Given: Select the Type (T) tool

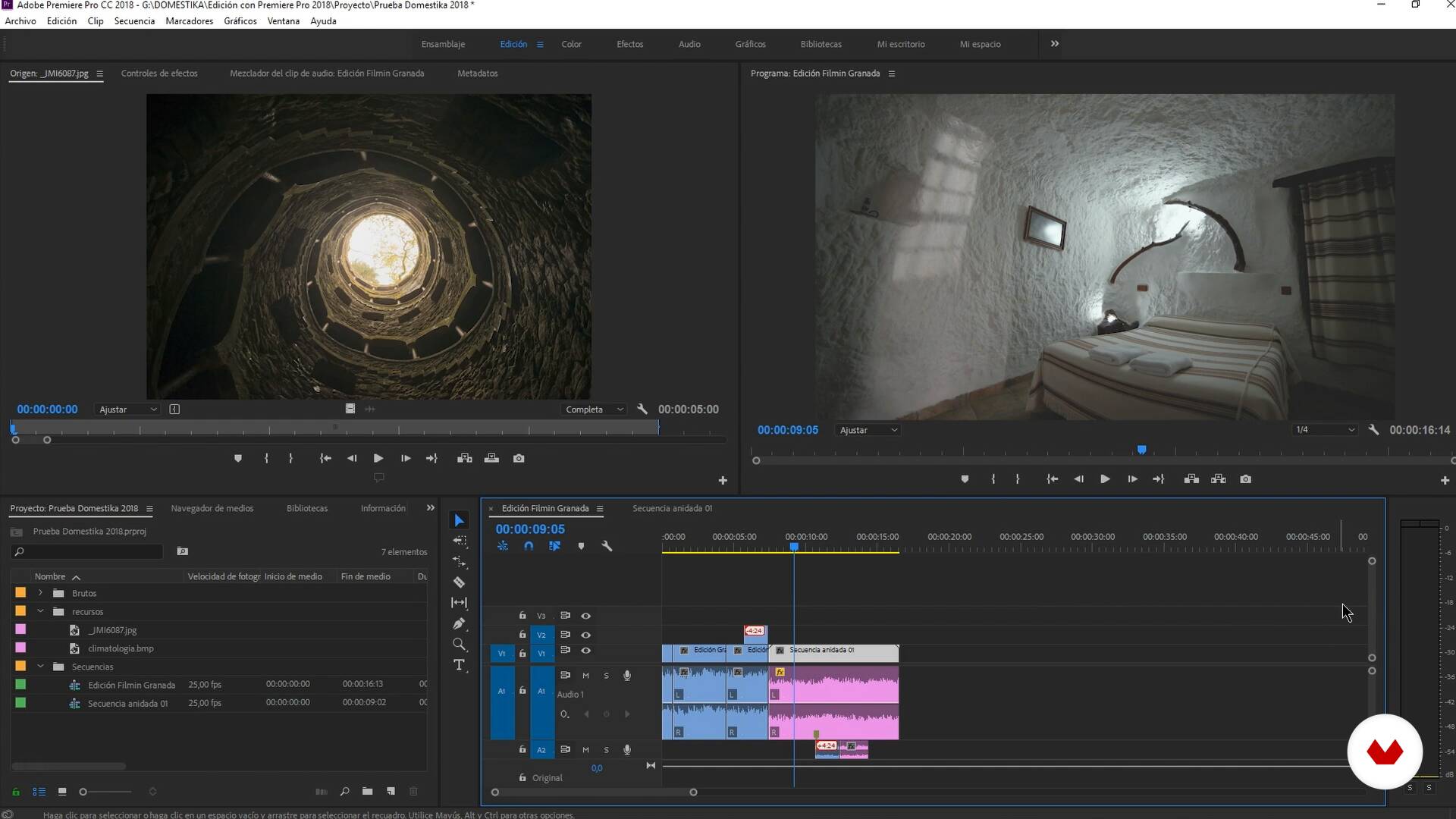Looking at the screenshot, I should pyautogui.click(x=459, y=665).
